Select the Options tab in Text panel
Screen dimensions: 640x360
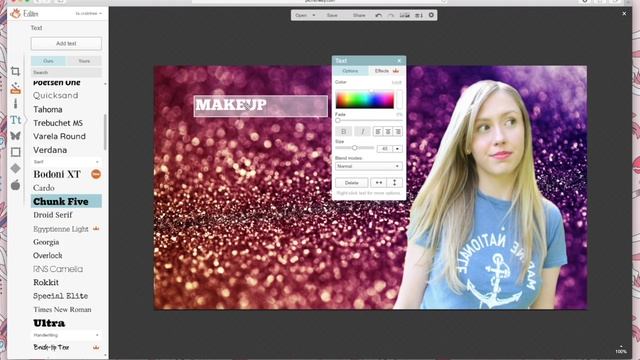pos(350,71)
